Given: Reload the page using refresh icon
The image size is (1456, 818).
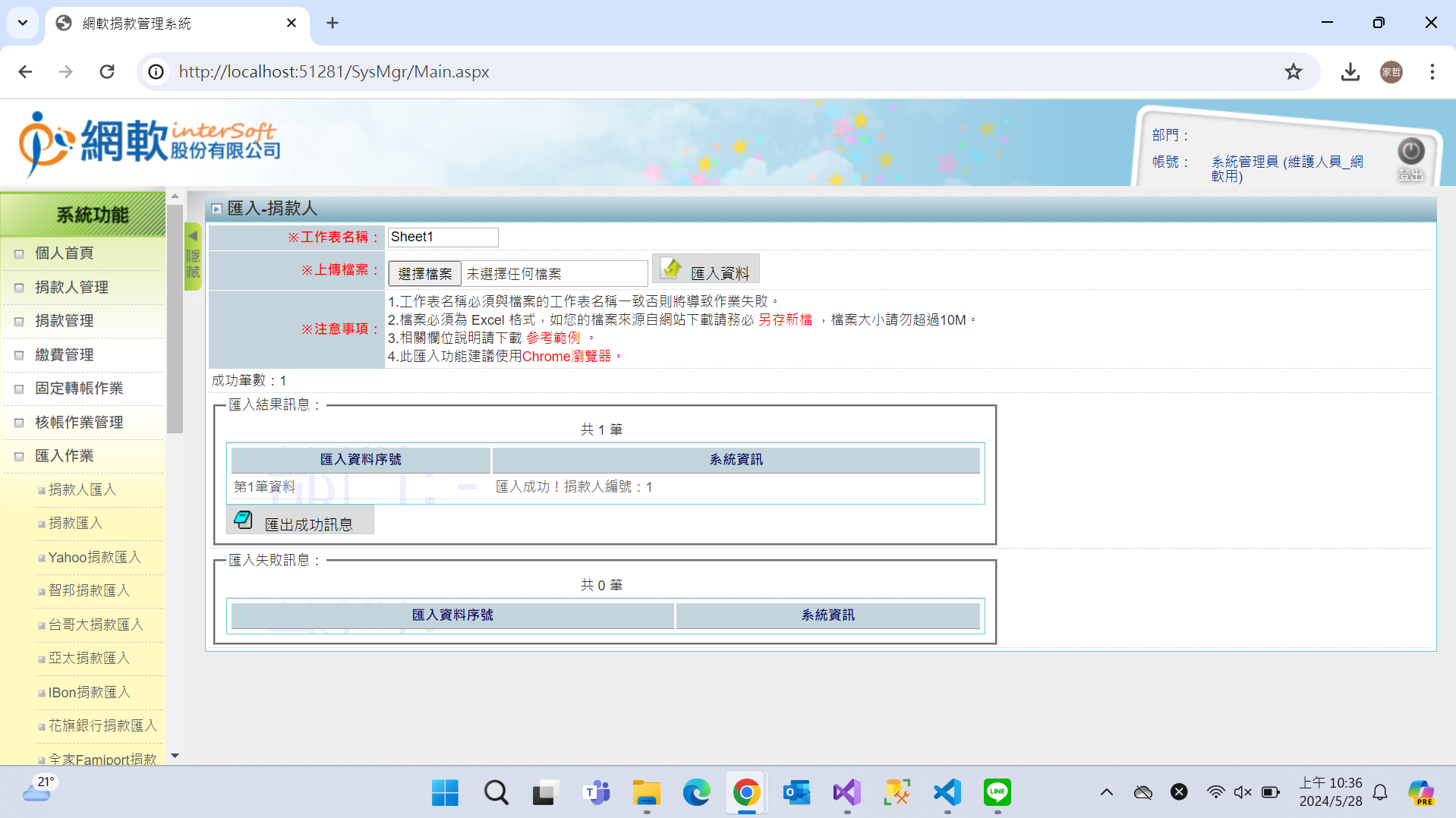Looking at the screenshot, I should pyautogui.click(x=107, y=72).
